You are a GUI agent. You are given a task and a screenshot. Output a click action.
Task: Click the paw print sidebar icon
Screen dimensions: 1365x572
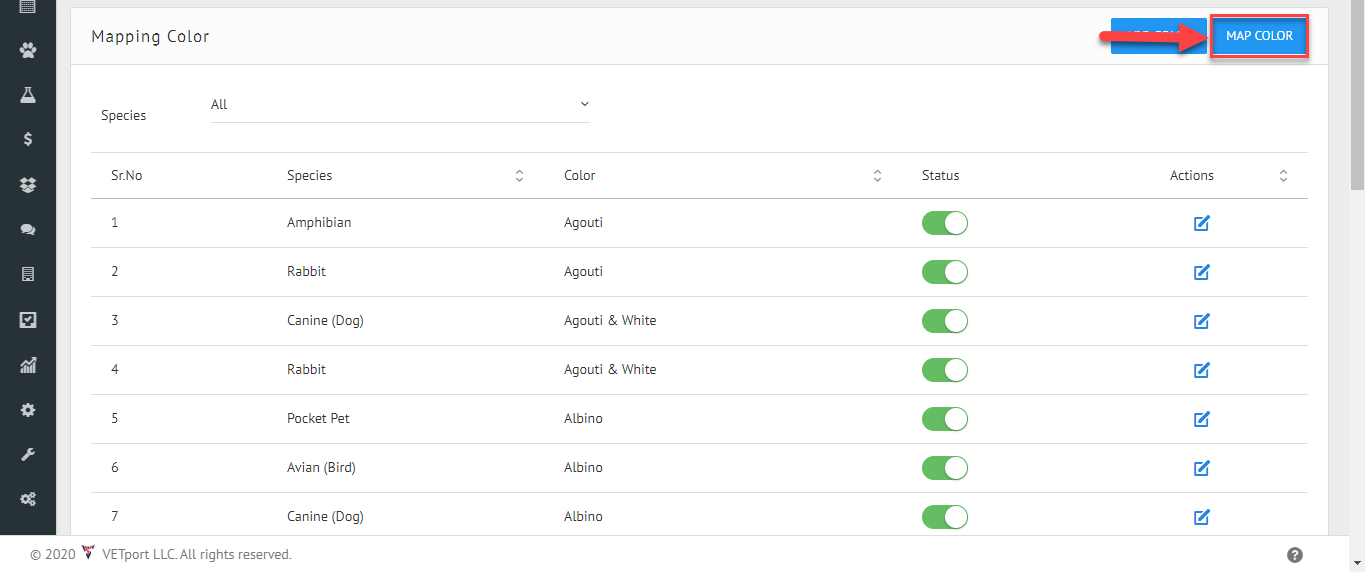coord(28,49)
